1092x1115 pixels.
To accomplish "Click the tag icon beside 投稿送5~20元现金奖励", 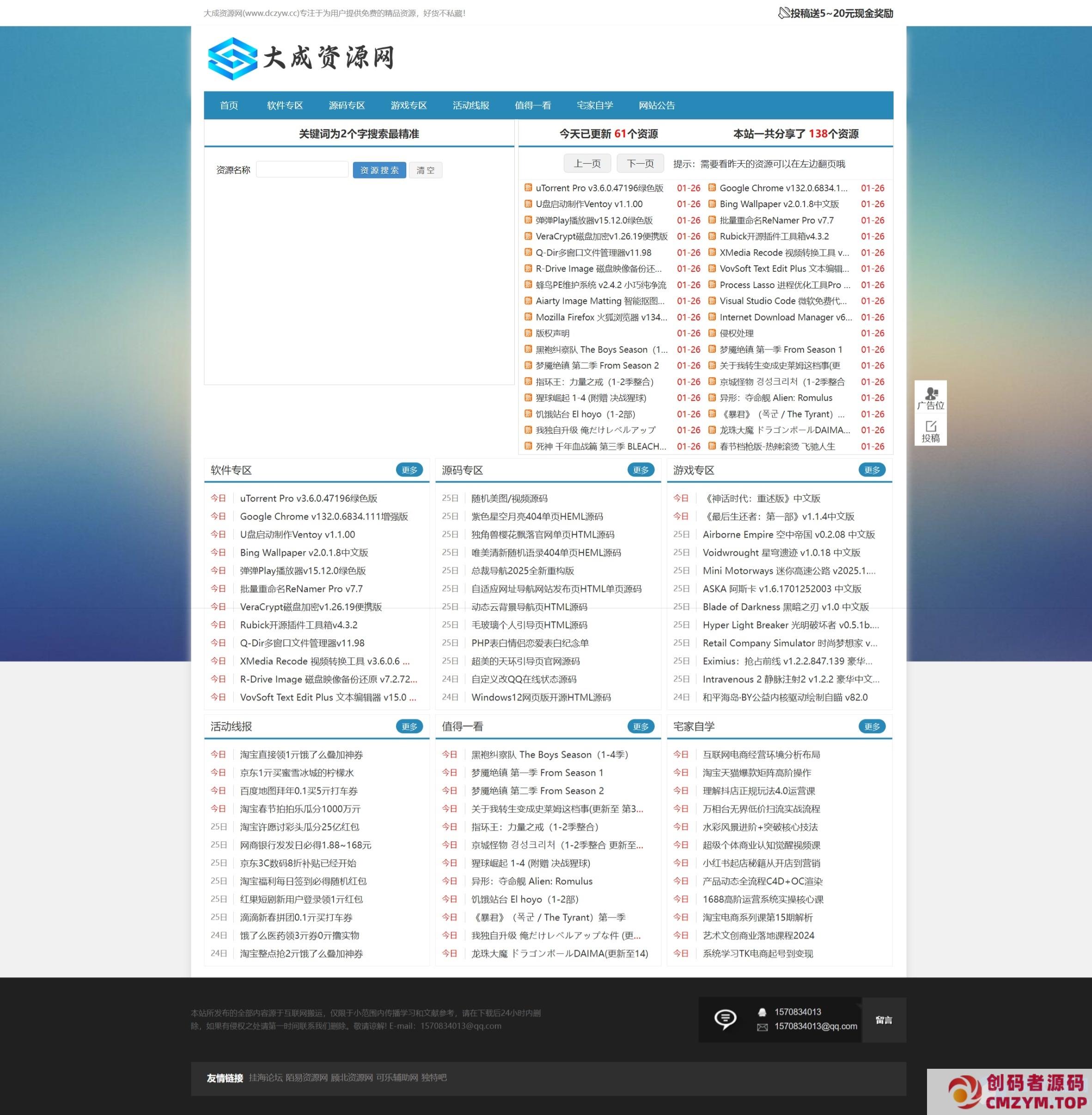I will [x=783, y=12].
